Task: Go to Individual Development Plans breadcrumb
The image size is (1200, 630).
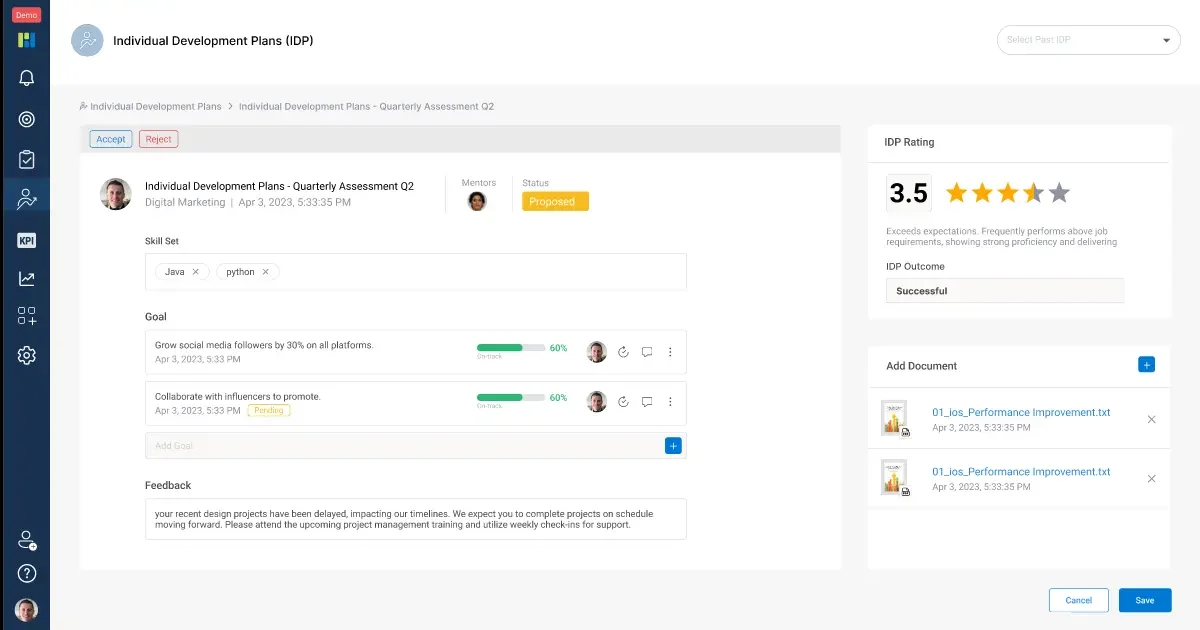Action: 155,106
